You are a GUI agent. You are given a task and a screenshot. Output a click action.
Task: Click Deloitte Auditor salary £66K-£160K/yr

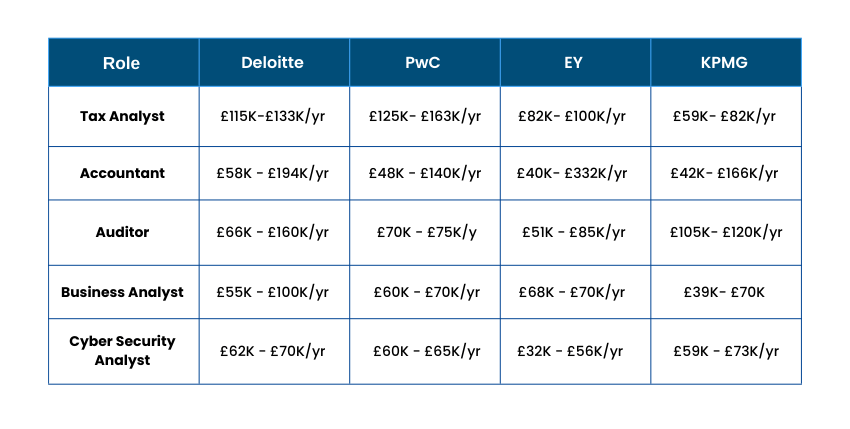click(x=272, y=232)
